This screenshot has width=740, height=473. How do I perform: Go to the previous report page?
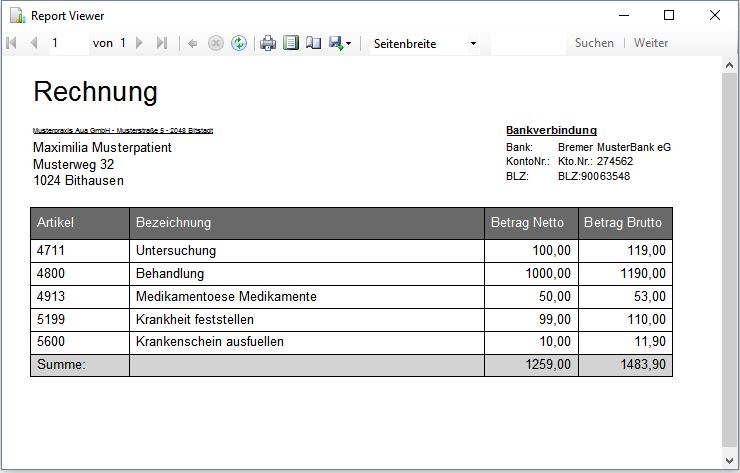tap(33, 43)
